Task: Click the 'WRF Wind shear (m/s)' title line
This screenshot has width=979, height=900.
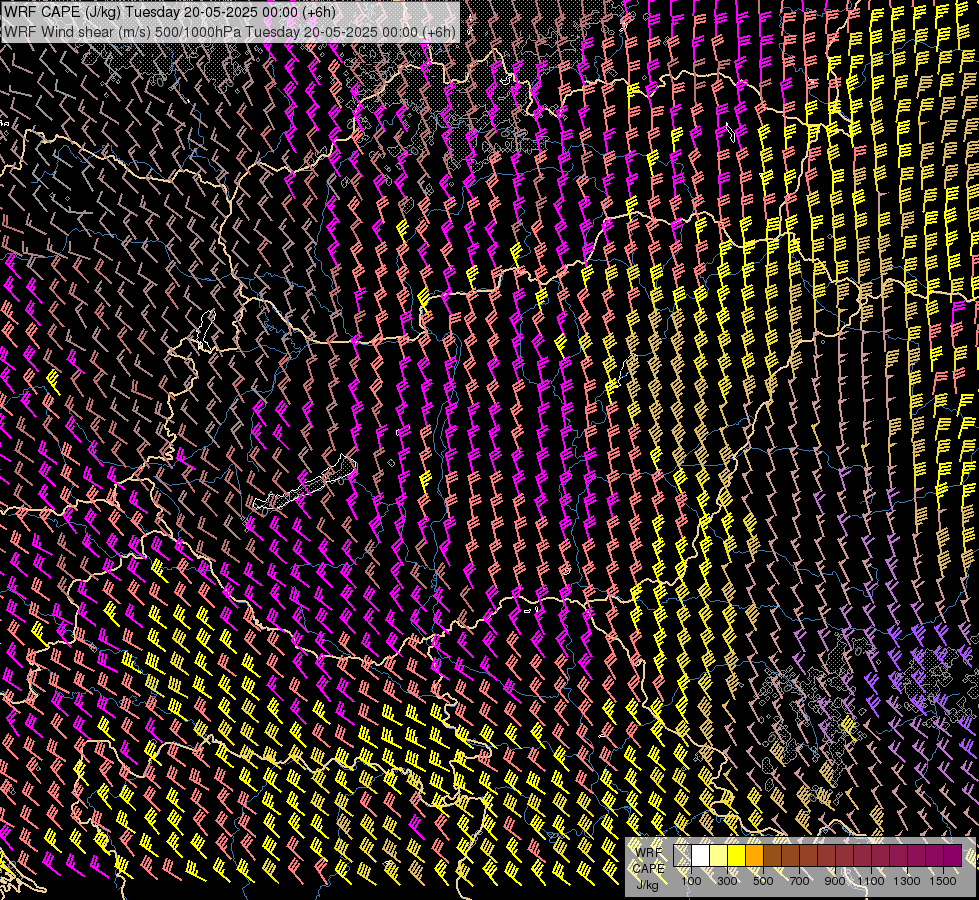Action: [230, 32]
